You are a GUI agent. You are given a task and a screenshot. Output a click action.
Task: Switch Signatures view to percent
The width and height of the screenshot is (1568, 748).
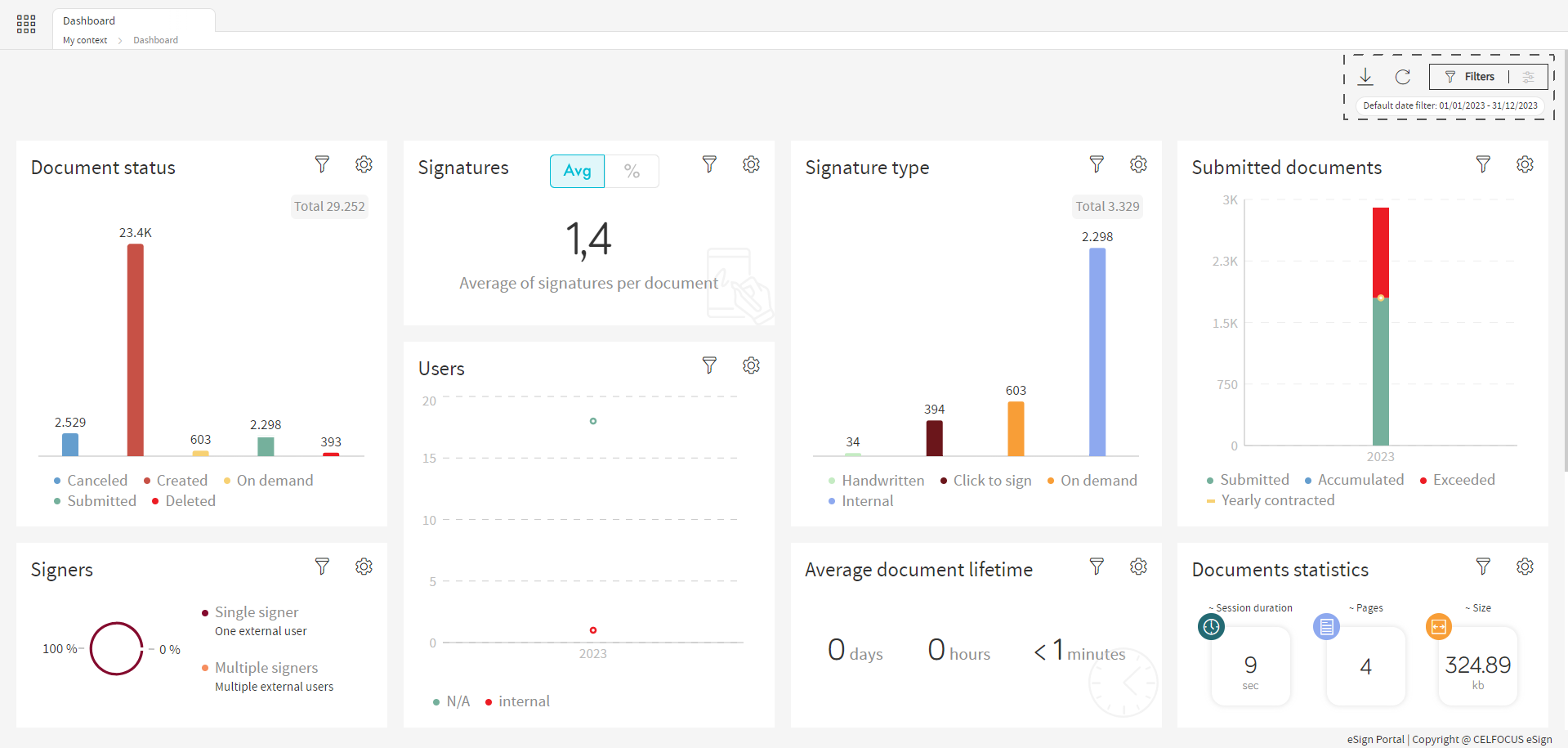632,171
